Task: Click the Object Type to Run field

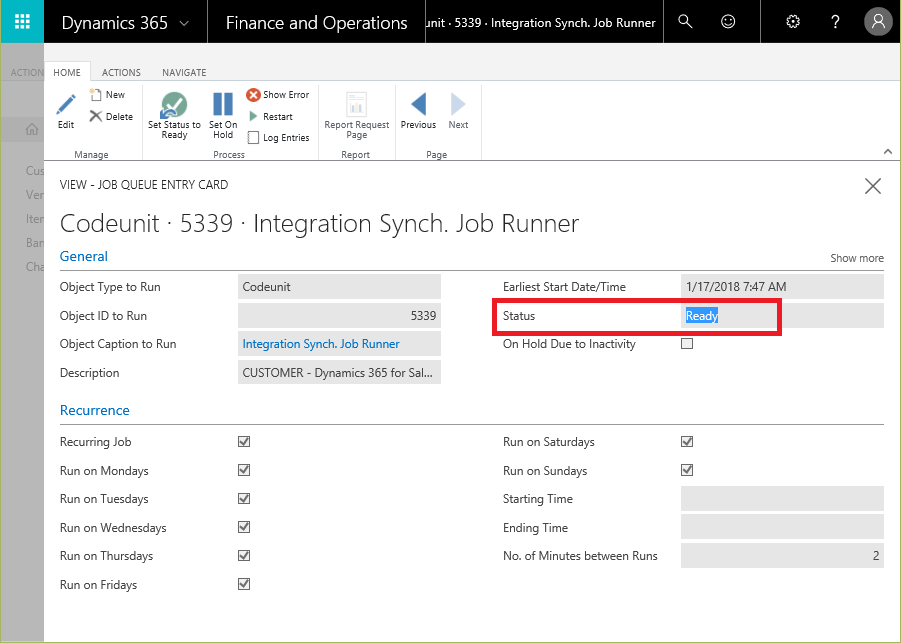Action: pyautogui.click(x=339, y=287)
